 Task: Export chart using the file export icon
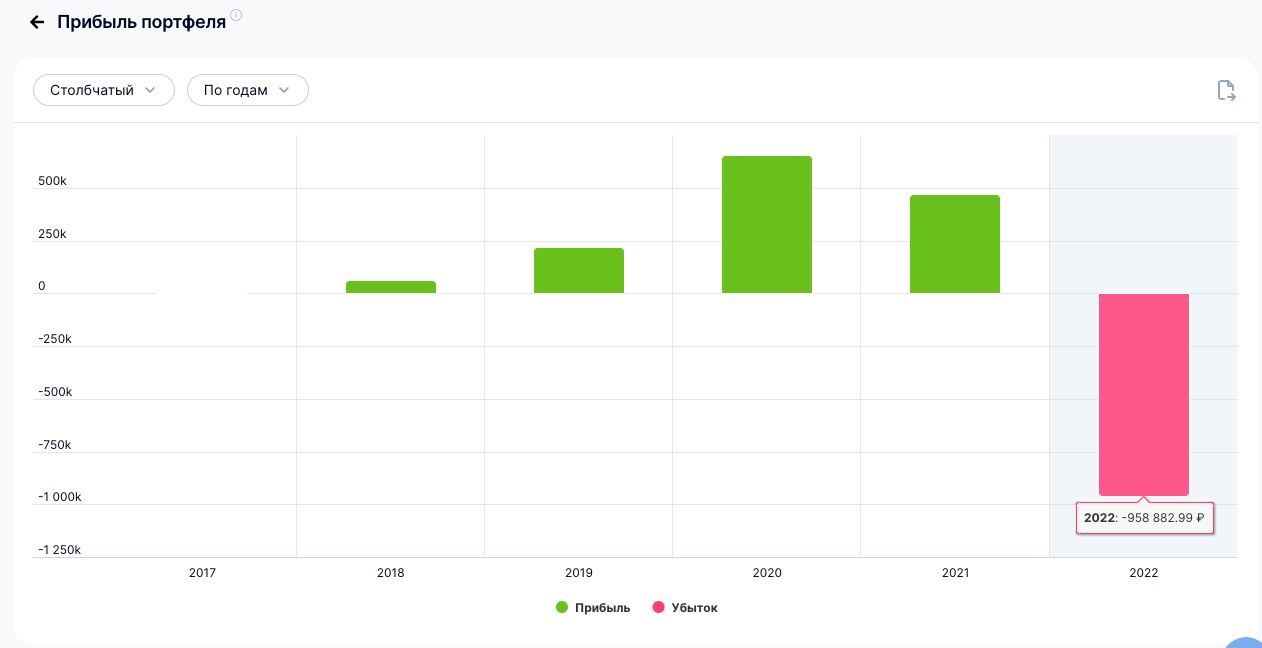(x=1226, y=90)
